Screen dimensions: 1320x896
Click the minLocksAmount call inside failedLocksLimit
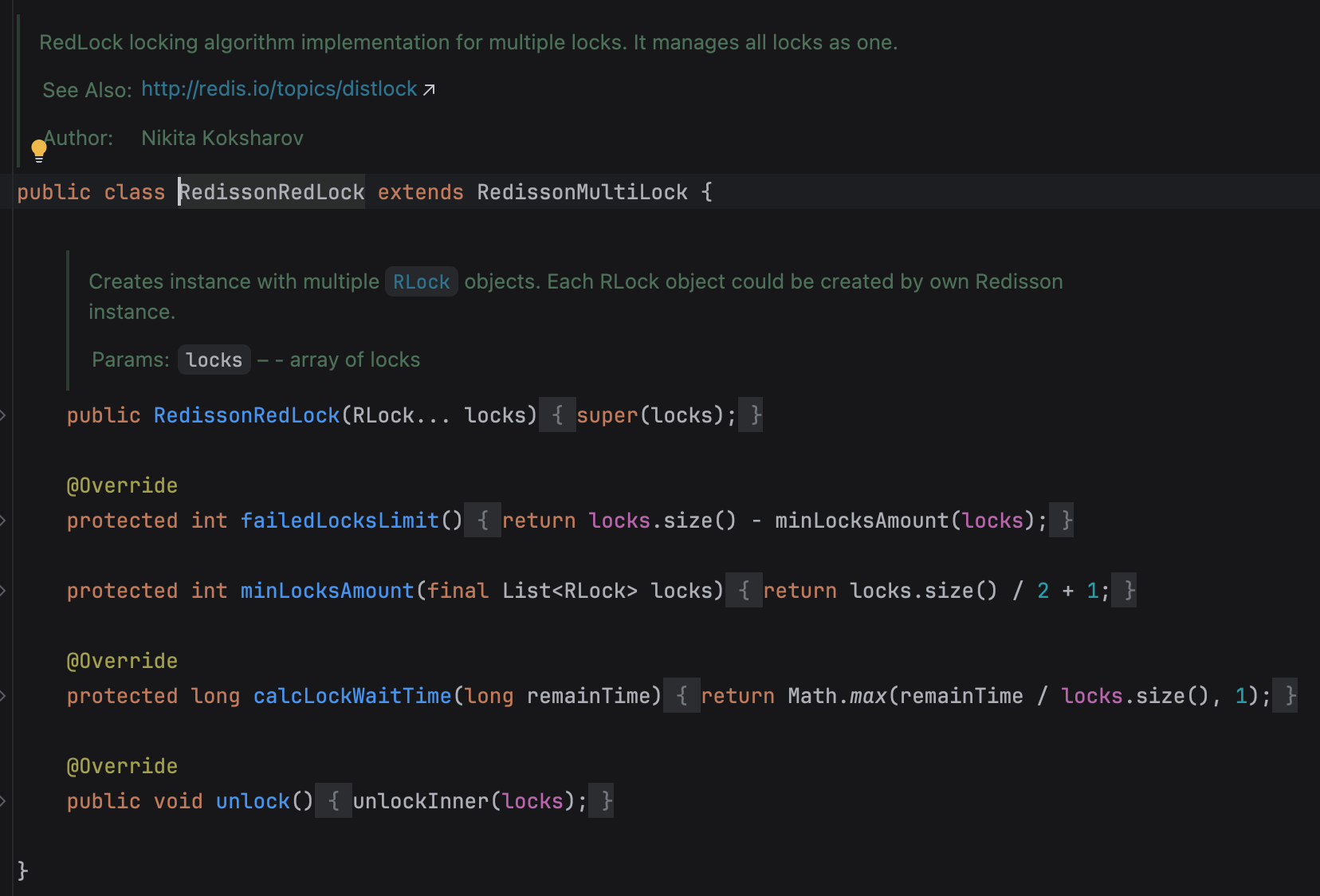(x=863, y=521)
